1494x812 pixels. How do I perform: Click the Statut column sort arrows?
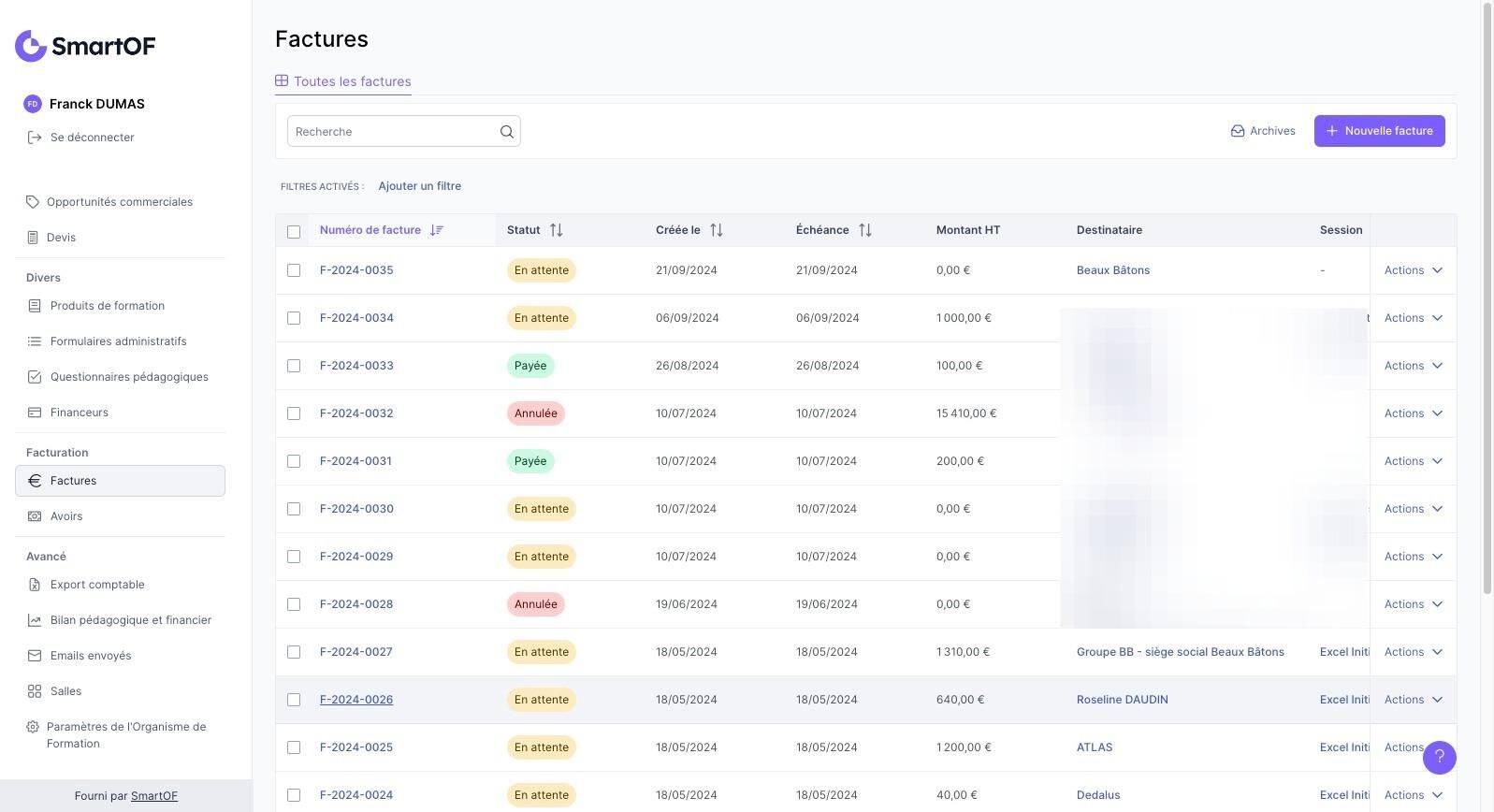[x=556, y=230]
